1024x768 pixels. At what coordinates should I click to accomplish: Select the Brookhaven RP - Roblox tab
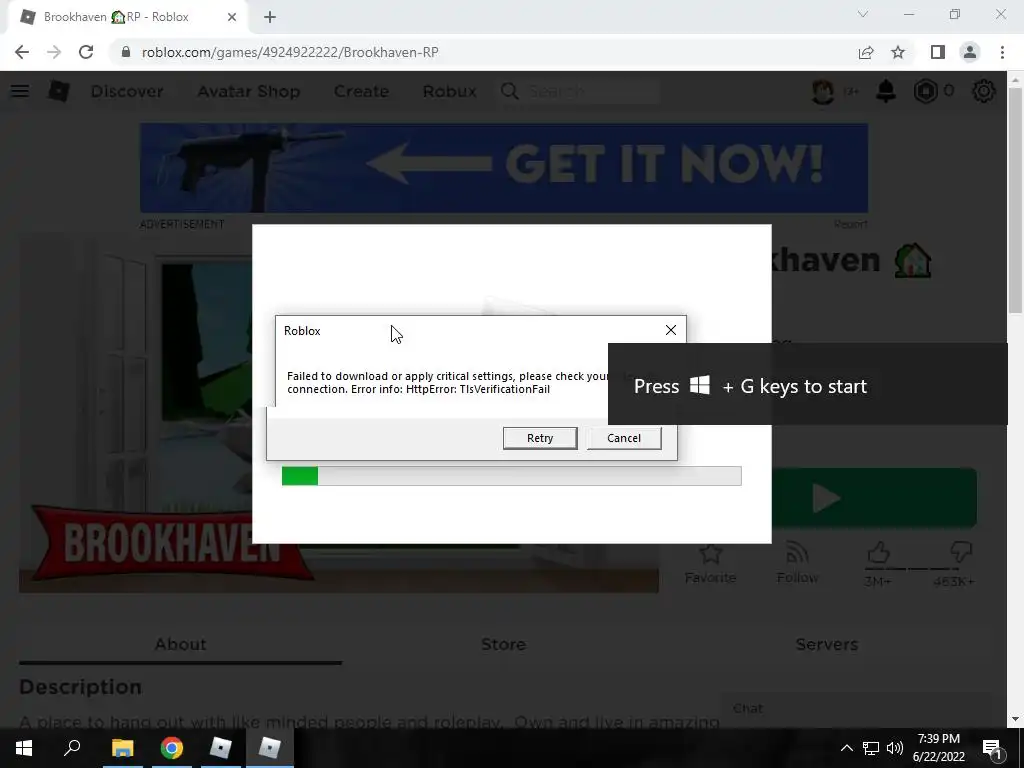[x=127, y=17]
